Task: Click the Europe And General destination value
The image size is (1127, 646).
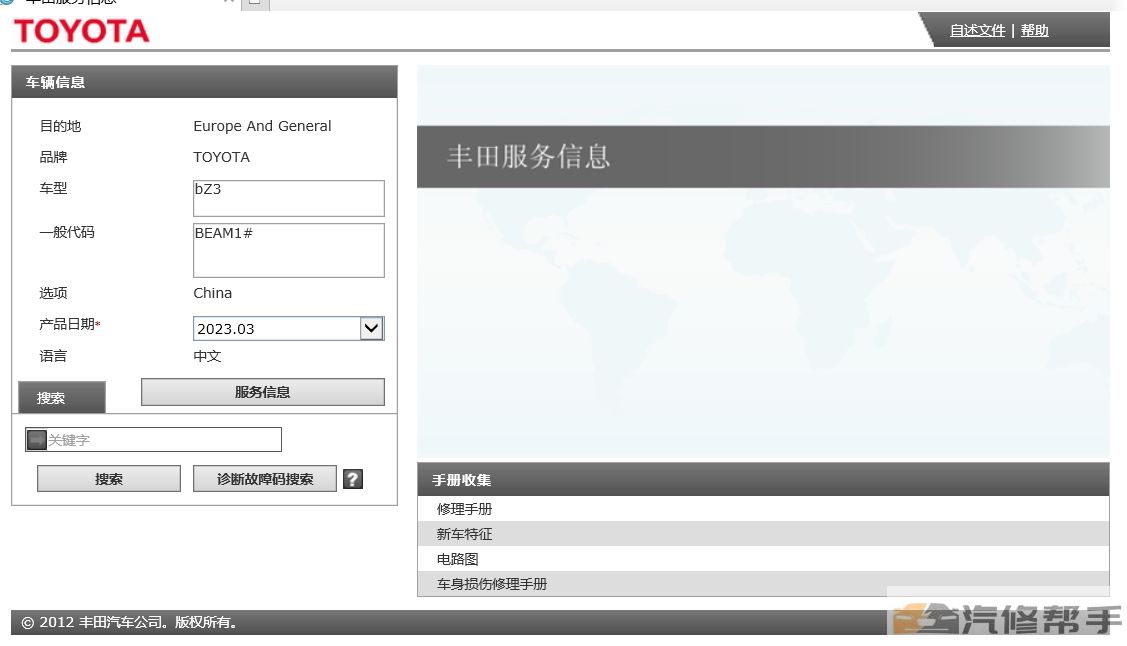Action: [262, 126]
